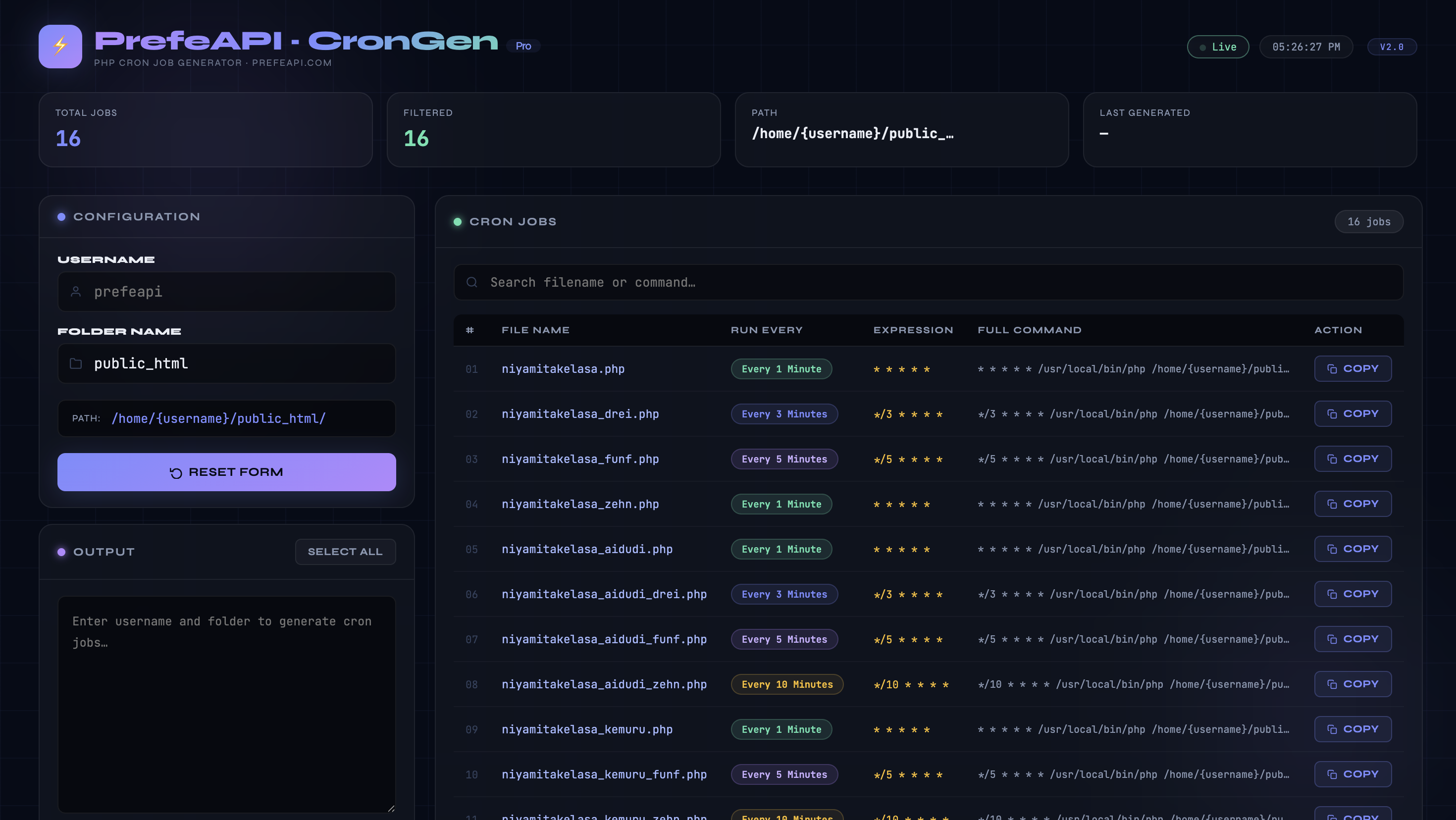Click copy icon for niyamitakelasa.php row
Screen dimensions: 1456x820
point(1332,369)
